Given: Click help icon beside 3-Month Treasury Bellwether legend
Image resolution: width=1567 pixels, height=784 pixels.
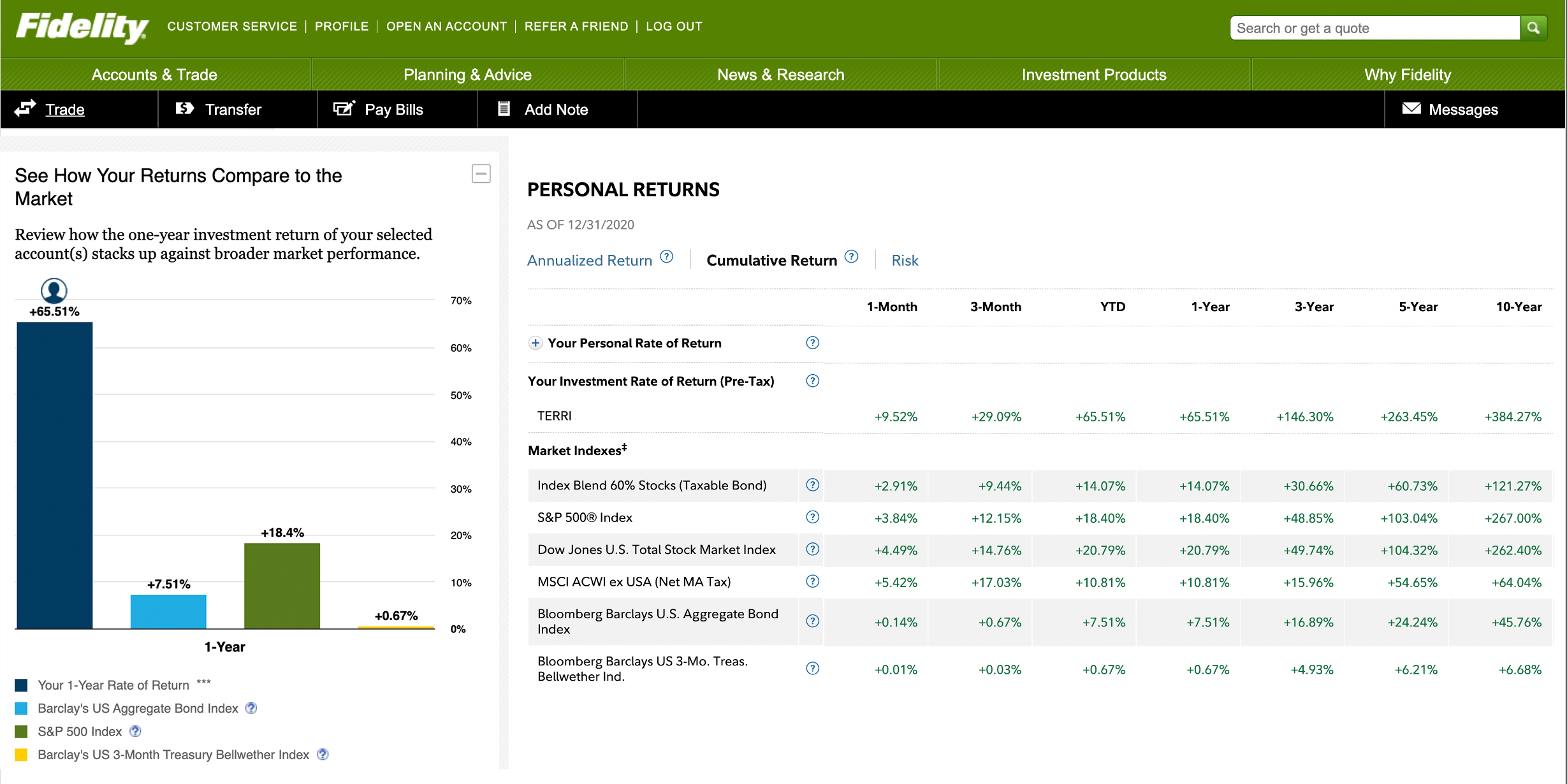Looking at the screenshot, I should tap(323, 755).
